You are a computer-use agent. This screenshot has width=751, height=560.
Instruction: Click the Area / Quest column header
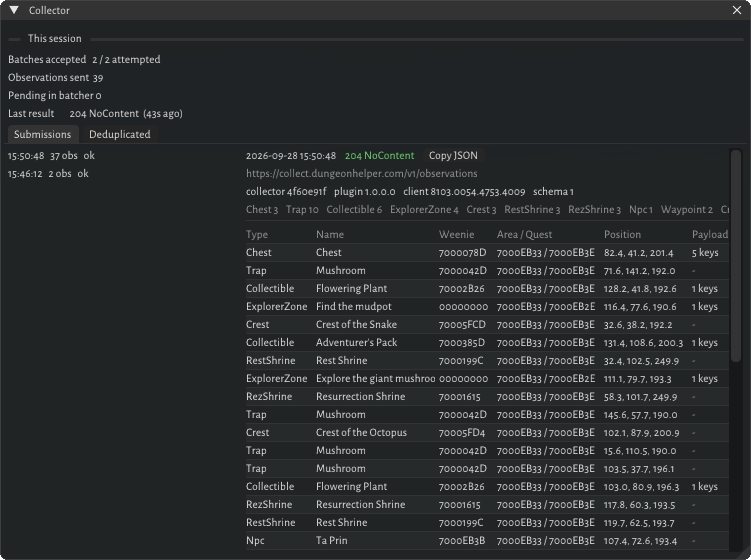coord(524,235)
